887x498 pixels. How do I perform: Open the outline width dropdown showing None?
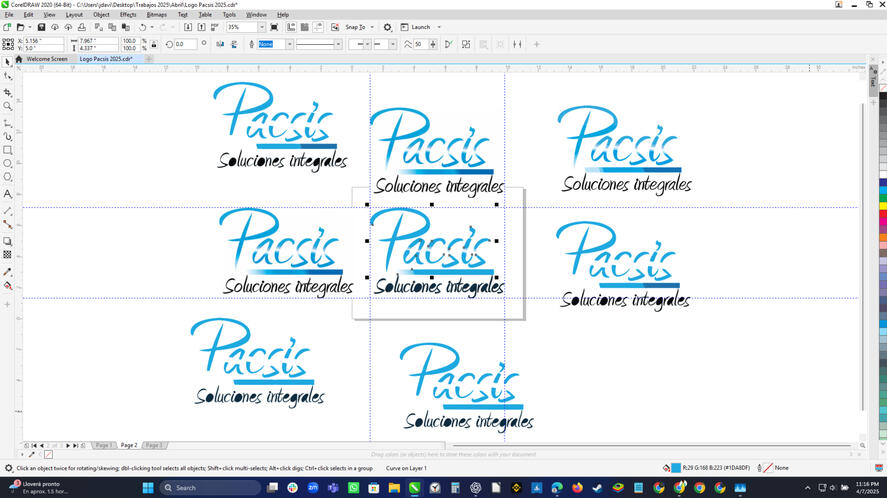click(x=290, y=44)
